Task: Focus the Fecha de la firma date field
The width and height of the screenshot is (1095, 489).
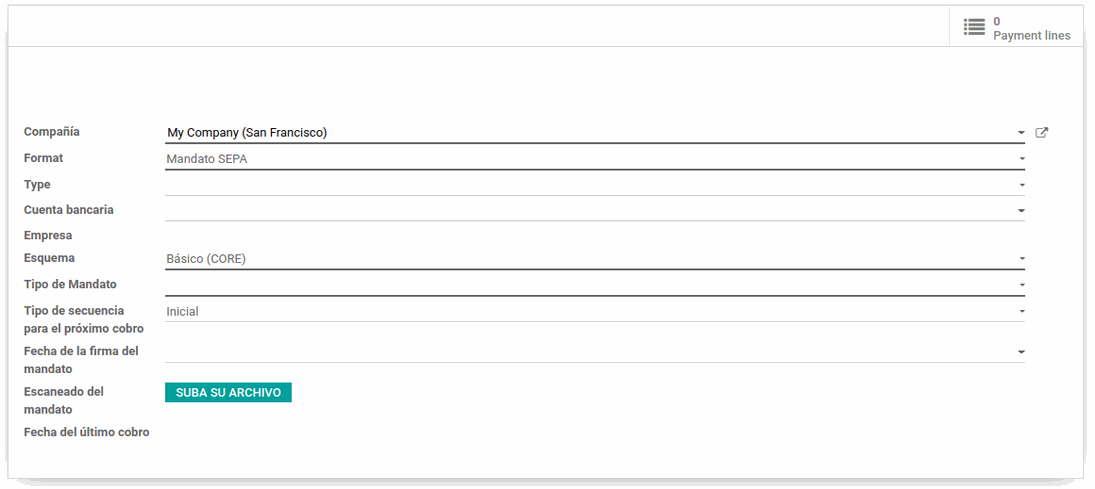Action: pyautogui.click(x=588, y=351)
